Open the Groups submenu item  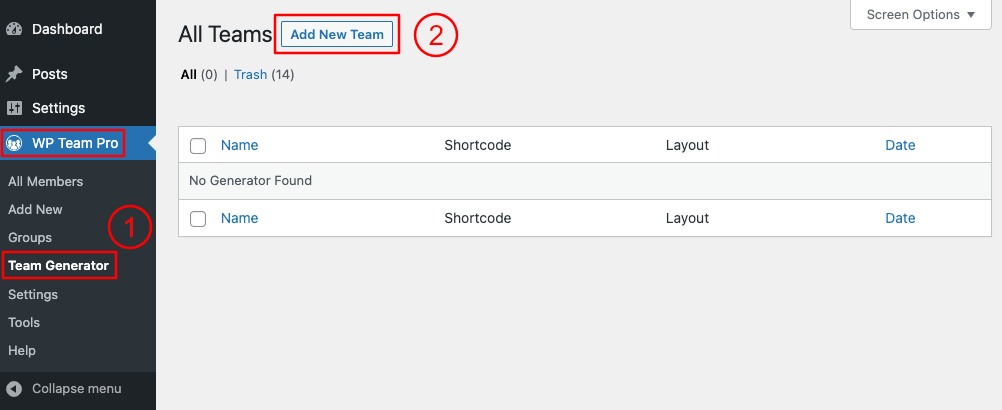coord(30,238)
